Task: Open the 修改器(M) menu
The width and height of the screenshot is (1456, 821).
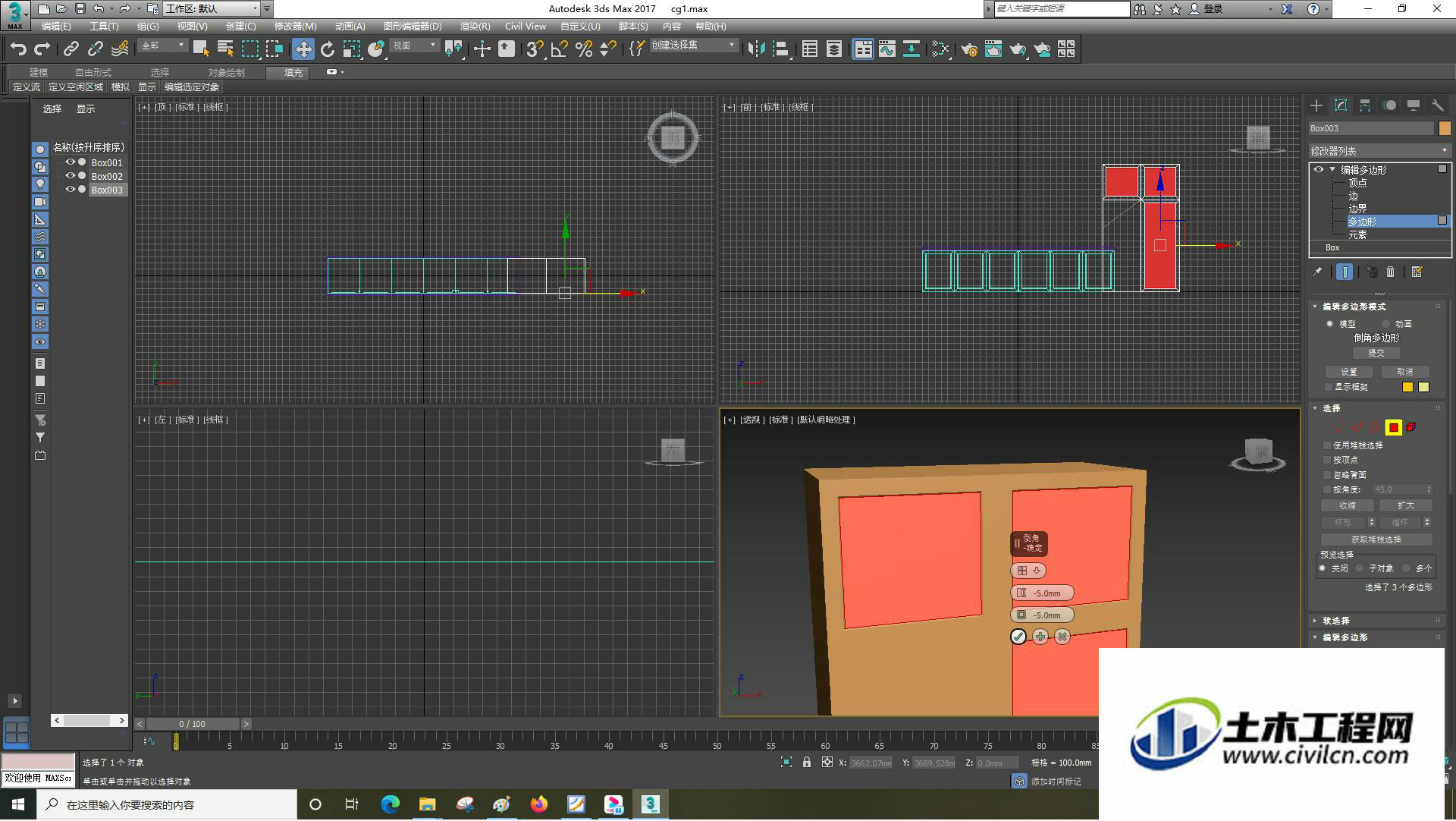Action: [295, 26]
